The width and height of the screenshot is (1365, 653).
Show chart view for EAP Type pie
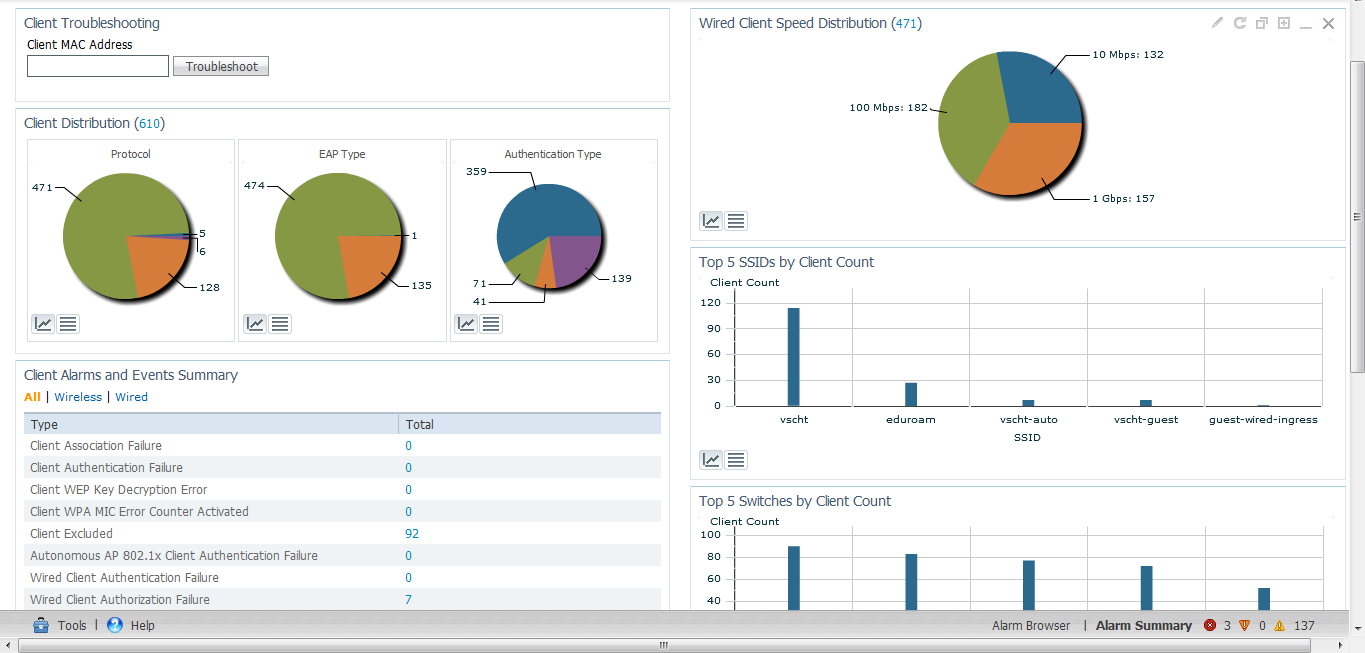click(256, 324)
